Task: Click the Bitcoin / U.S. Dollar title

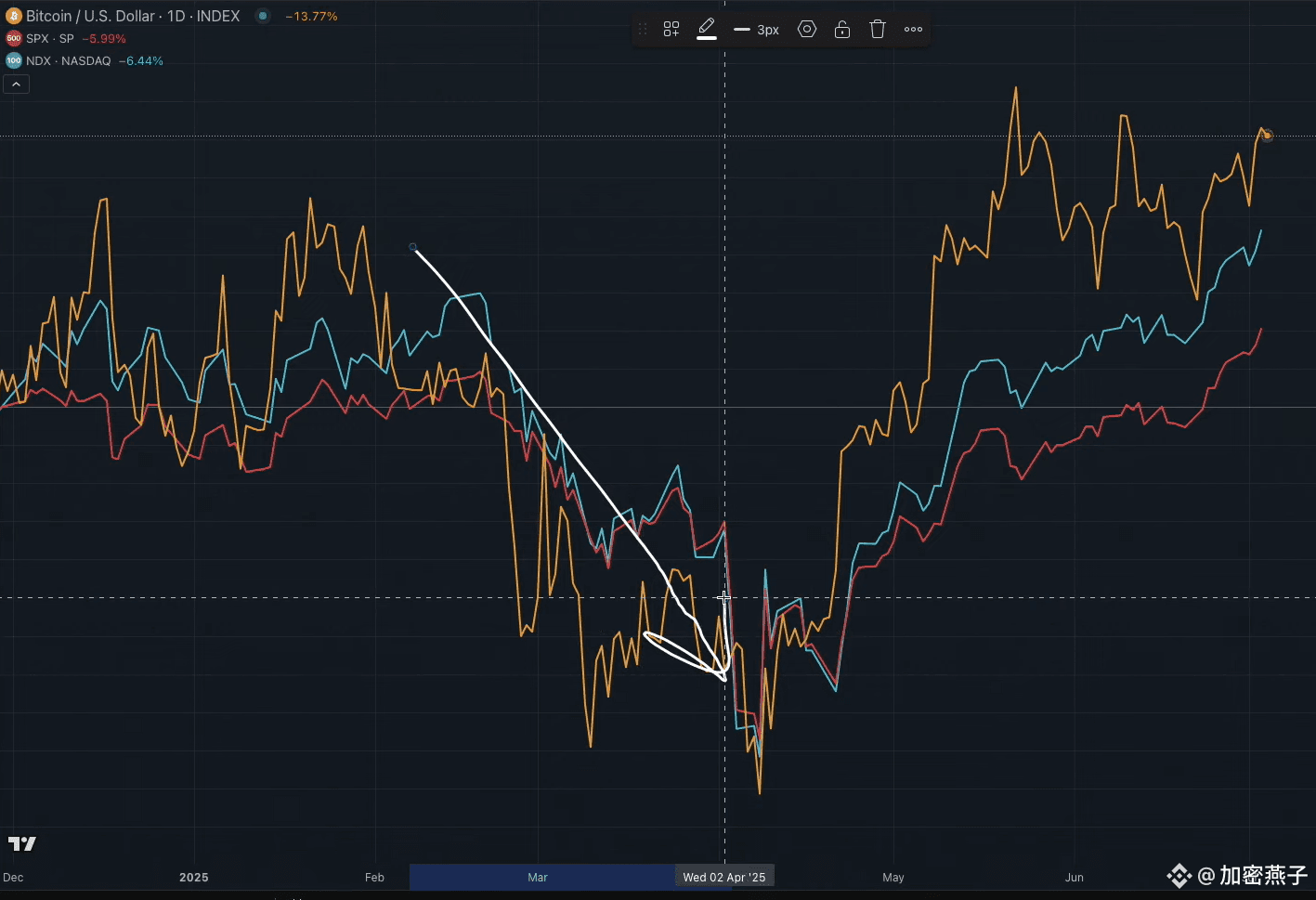Action: click(133, 16)
